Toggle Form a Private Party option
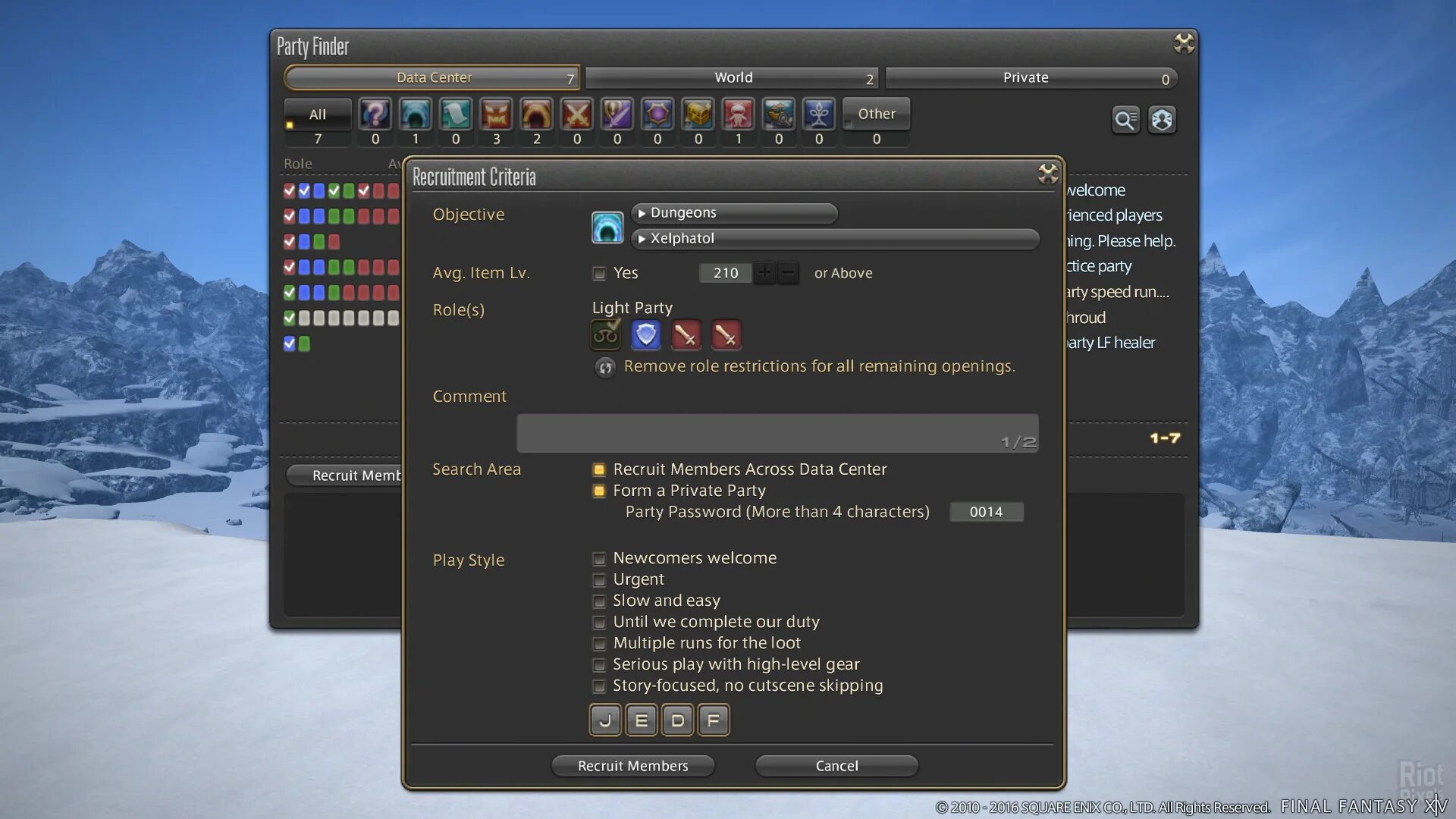 point(598,490)
